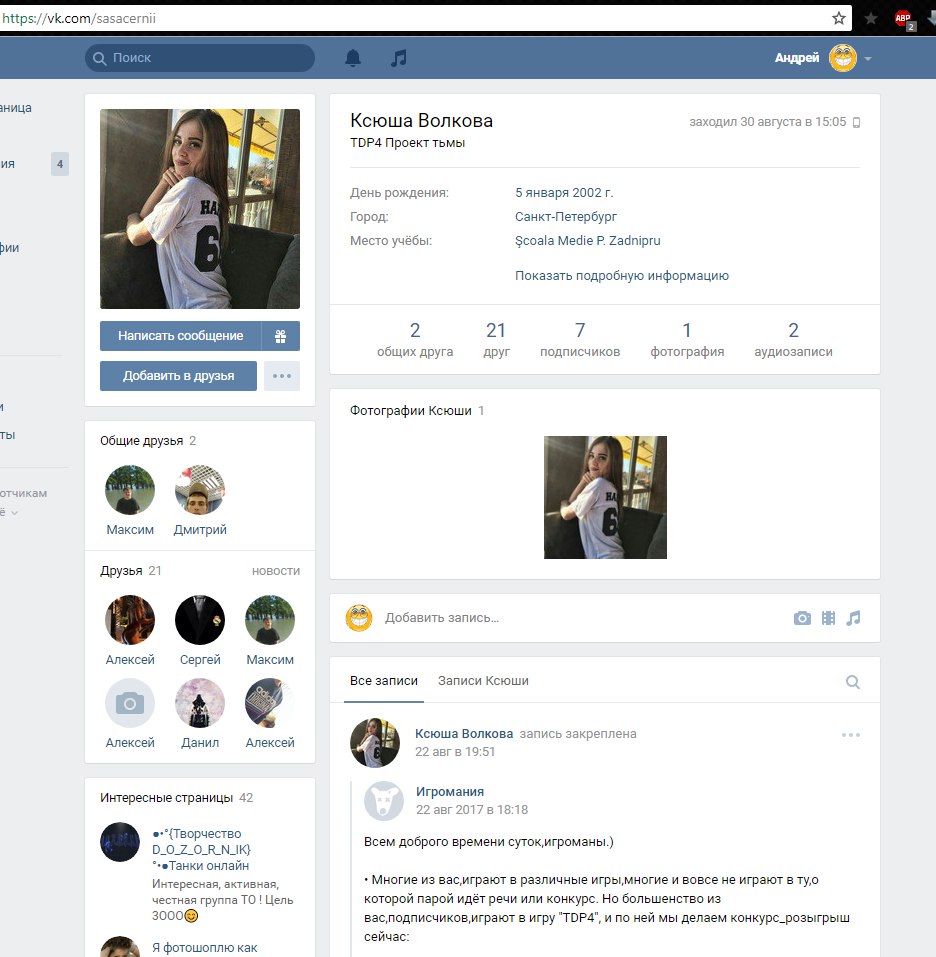Click the wall search magnifier icon
This screenshot has width=936, height=957.
[853, 682]
